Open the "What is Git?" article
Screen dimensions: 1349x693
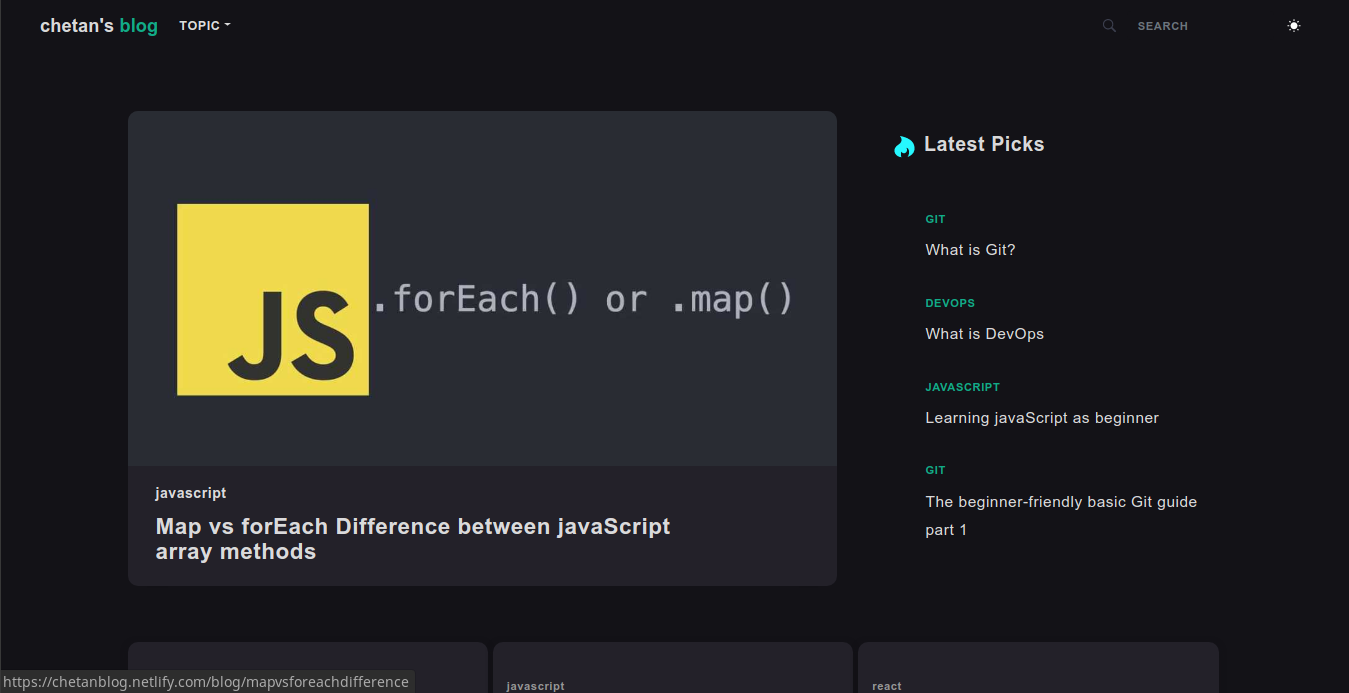point(969,249)
